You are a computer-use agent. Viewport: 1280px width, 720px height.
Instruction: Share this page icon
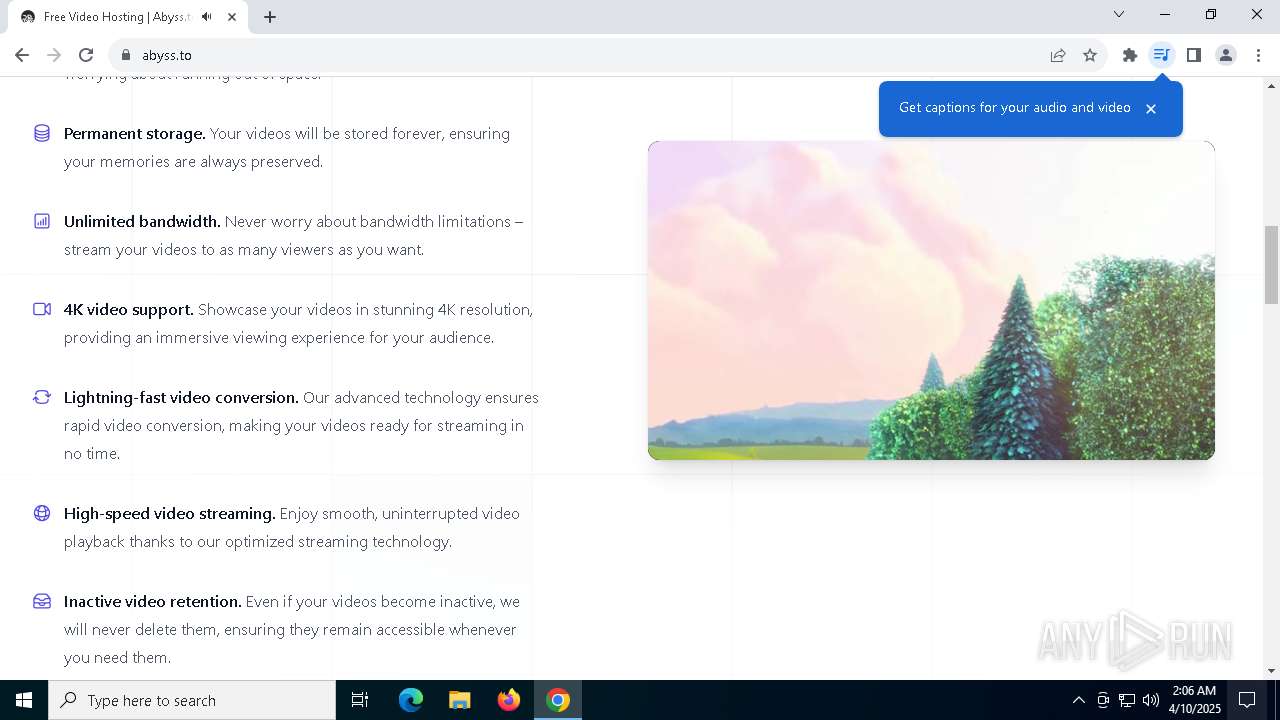click(x=1058, y=55)
